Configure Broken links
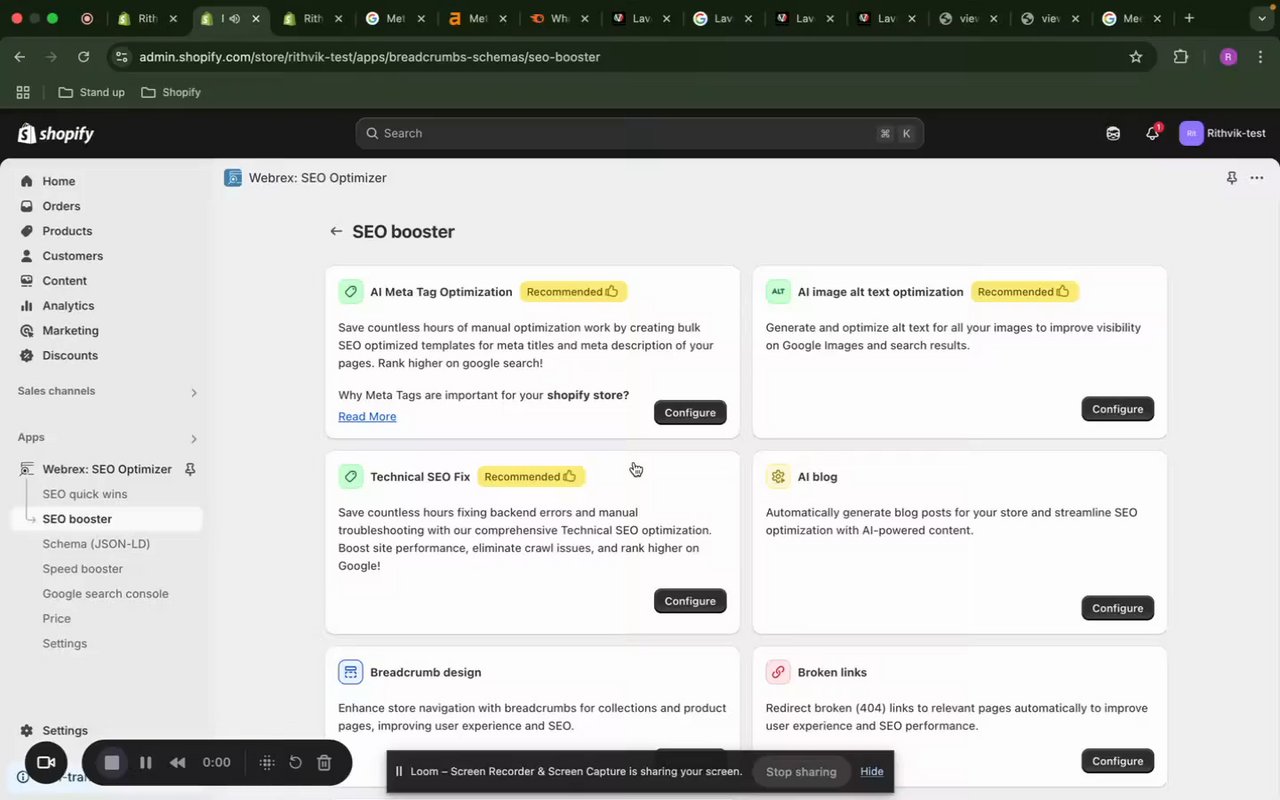This screenshot has width=1280, height=800. [x=1118, y=761]
